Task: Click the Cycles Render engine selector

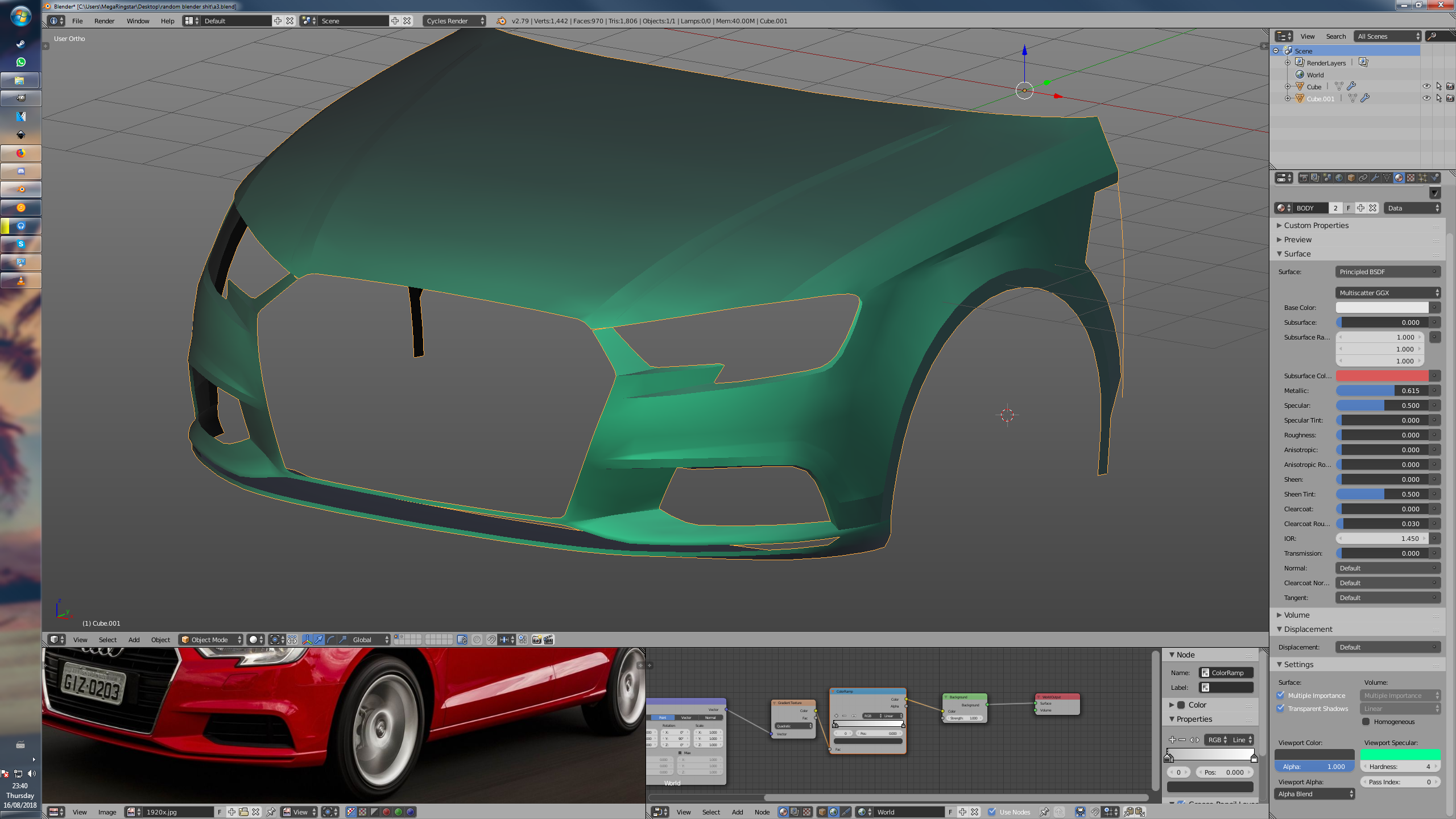Action: point(454,21)
